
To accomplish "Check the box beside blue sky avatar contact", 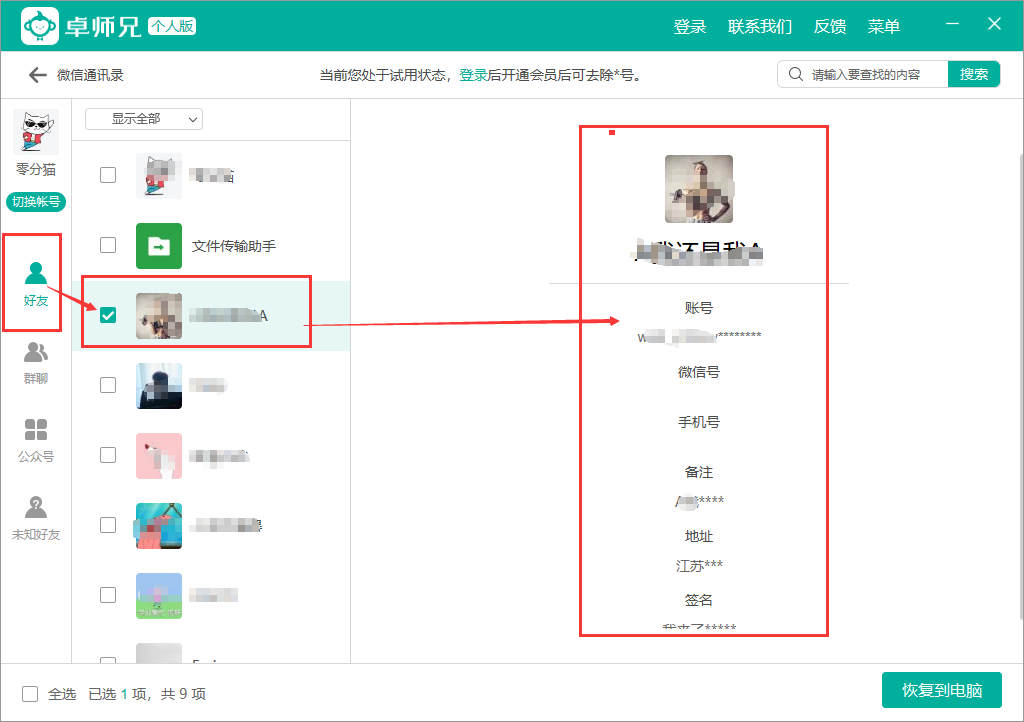I will pyautogui.click(x=108, y=595).
